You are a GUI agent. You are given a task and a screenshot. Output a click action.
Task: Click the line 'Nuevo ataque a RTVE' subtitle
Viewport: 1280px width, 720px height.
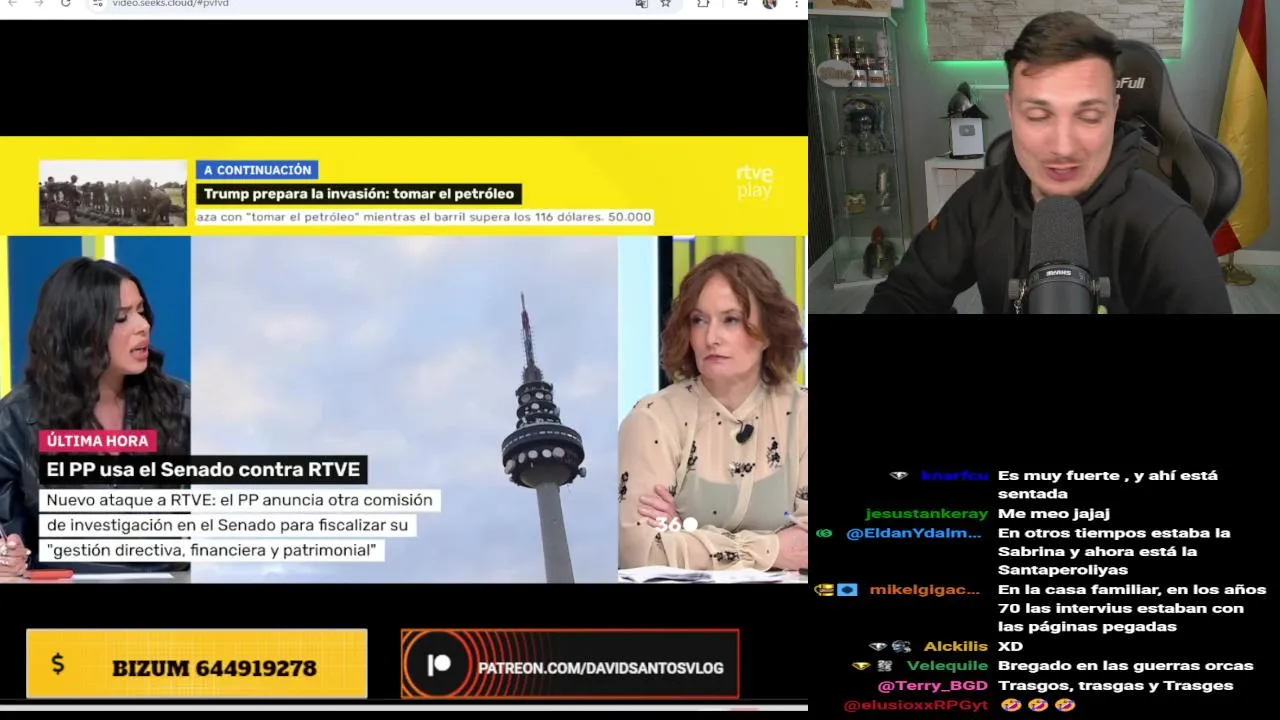click(x=239, y=500)
